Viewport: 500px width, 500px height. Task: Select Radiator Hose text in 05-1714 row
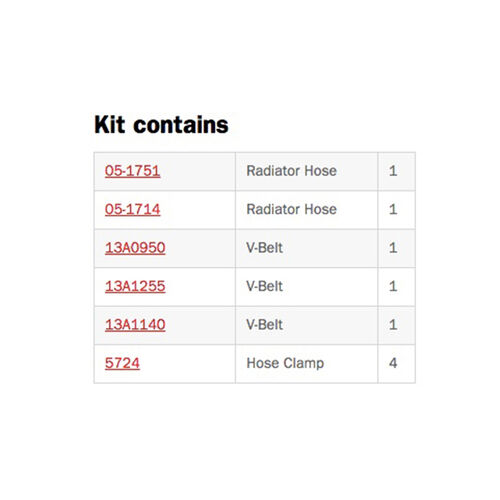coord(291,209)
